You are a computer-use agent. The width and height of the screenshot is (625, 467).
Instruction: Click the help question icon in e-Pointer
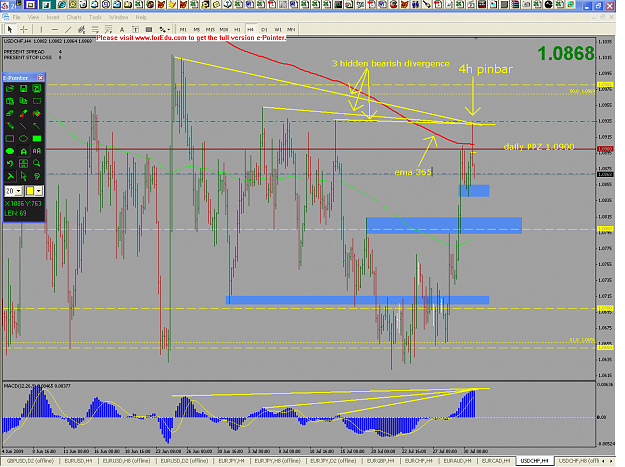click(x=37, y=176)
